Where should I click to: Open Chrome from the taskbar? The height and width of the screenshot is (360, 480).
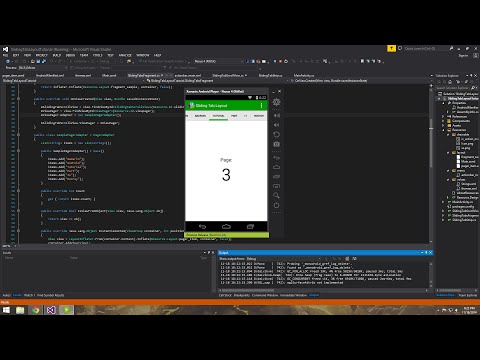(36, 310)
